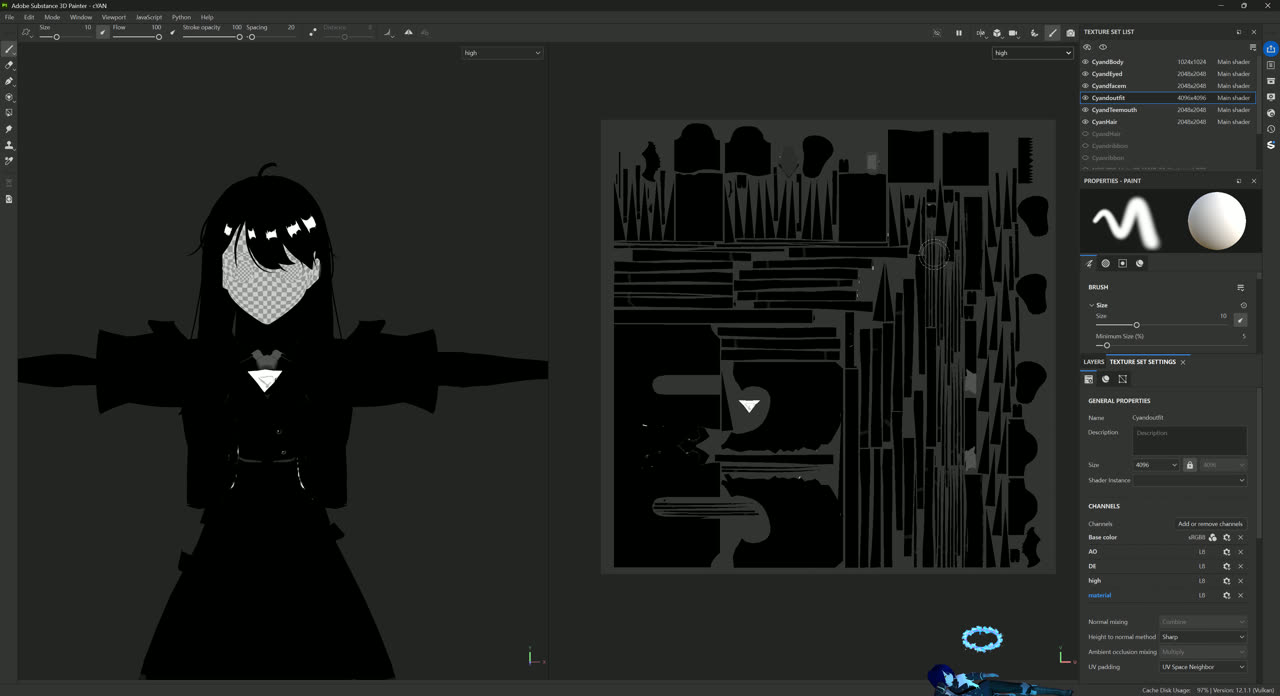Open the Viewport menu

point(114,17)
